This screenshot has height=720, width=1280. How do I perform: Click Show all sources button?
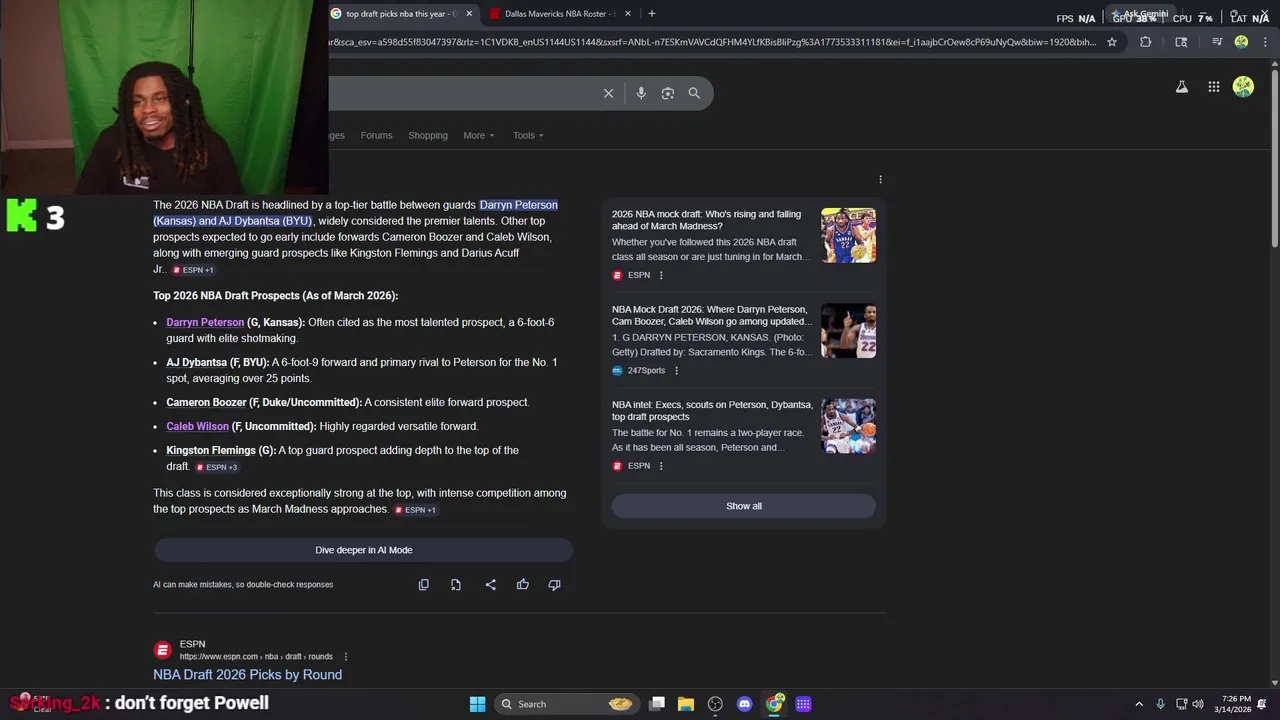tap(744, 506)
